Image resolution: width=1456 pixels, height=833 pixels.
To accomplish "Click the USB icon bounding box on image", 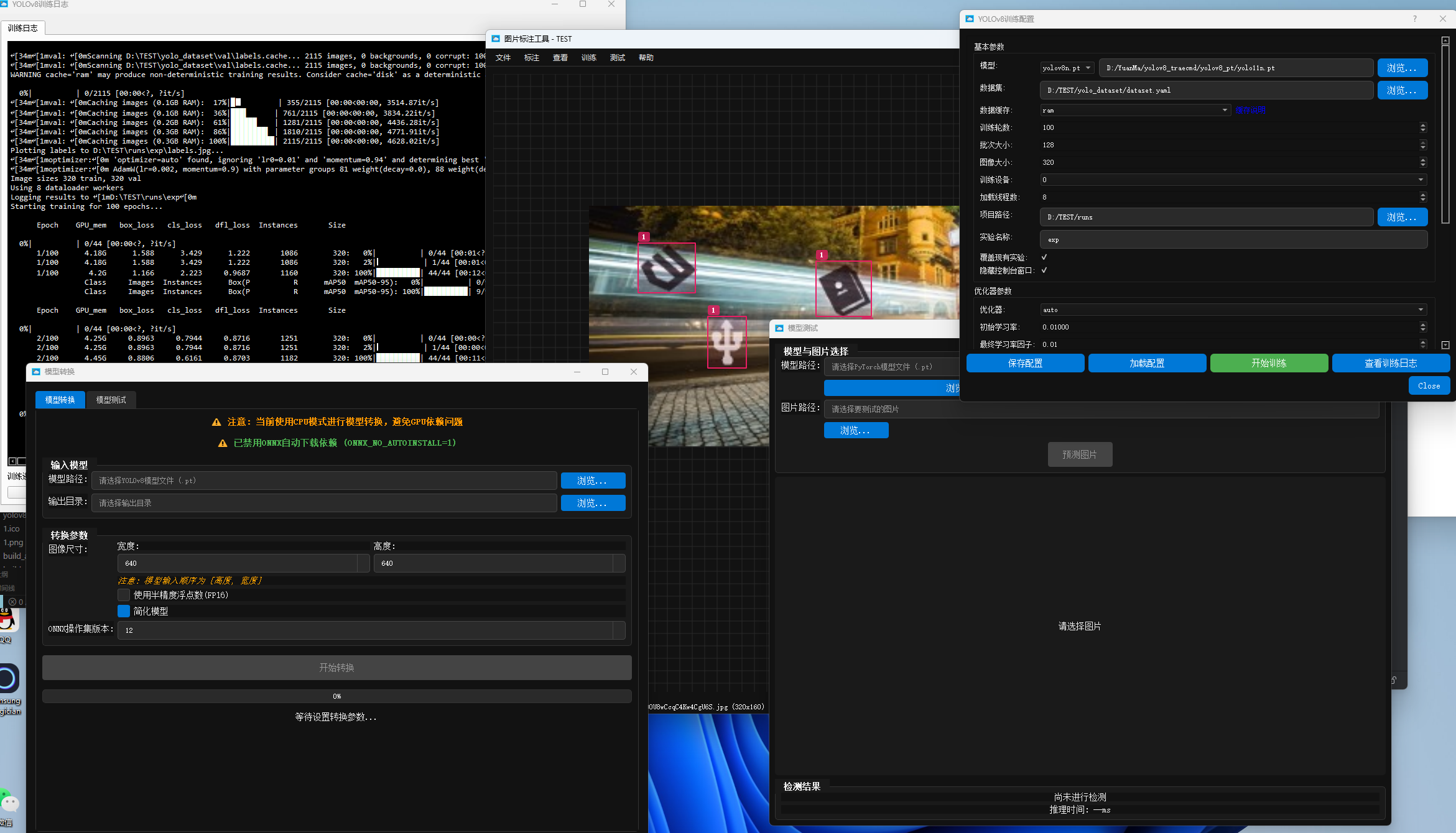I will point(726,342).
